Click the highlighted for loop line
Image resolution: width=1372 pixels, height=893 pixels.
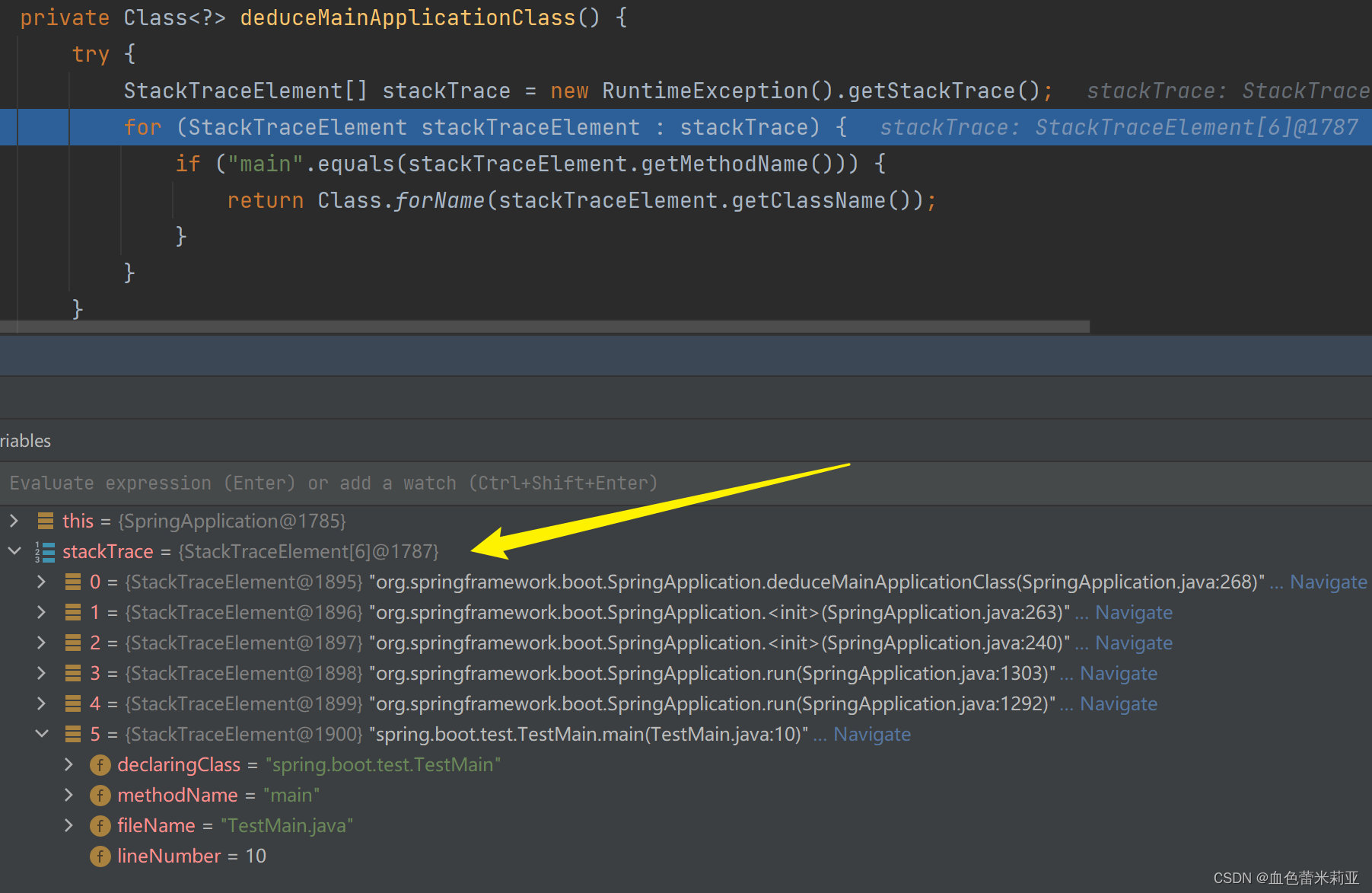pos(686,127)
